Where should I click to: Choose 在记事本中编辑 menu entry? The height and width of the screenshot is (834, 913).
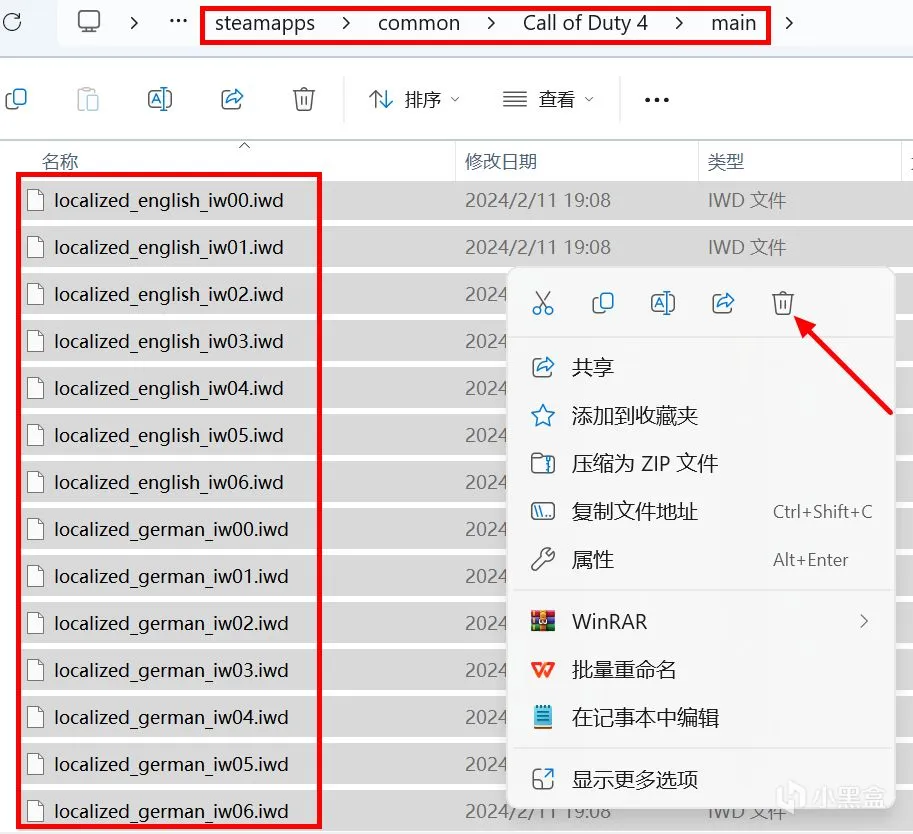coord(703,718)
